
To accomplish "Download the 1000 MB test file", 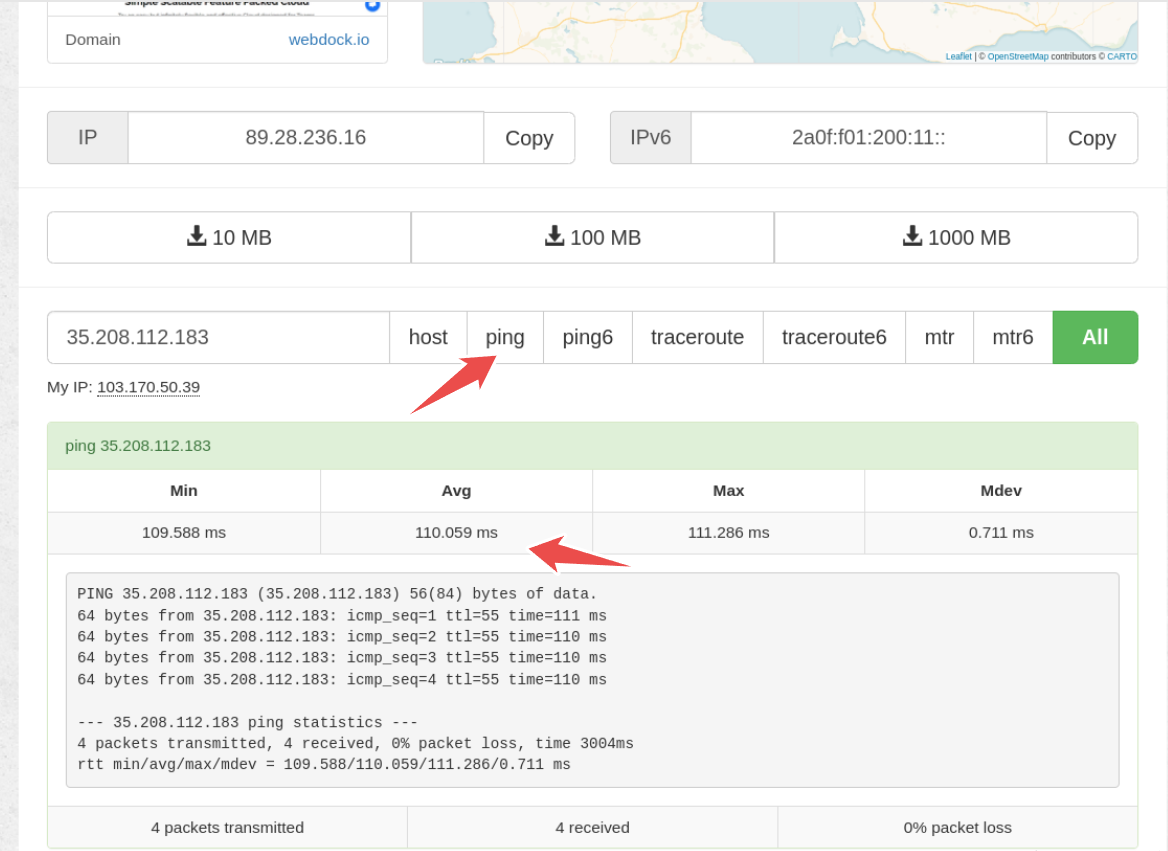I will click(955, 237).
